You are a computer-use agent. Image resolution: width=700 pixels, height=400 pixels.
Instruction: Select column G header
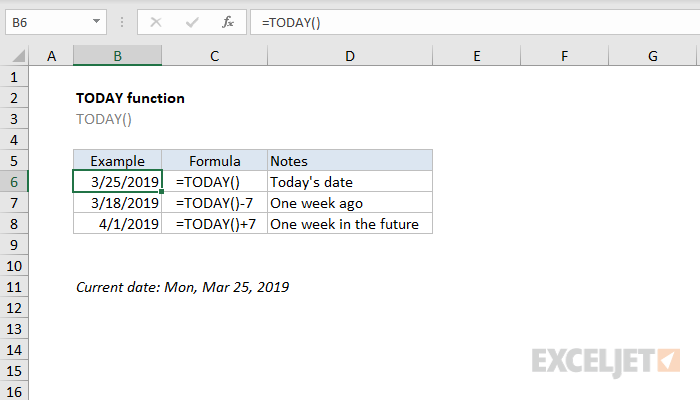click(x=652, y=56)
